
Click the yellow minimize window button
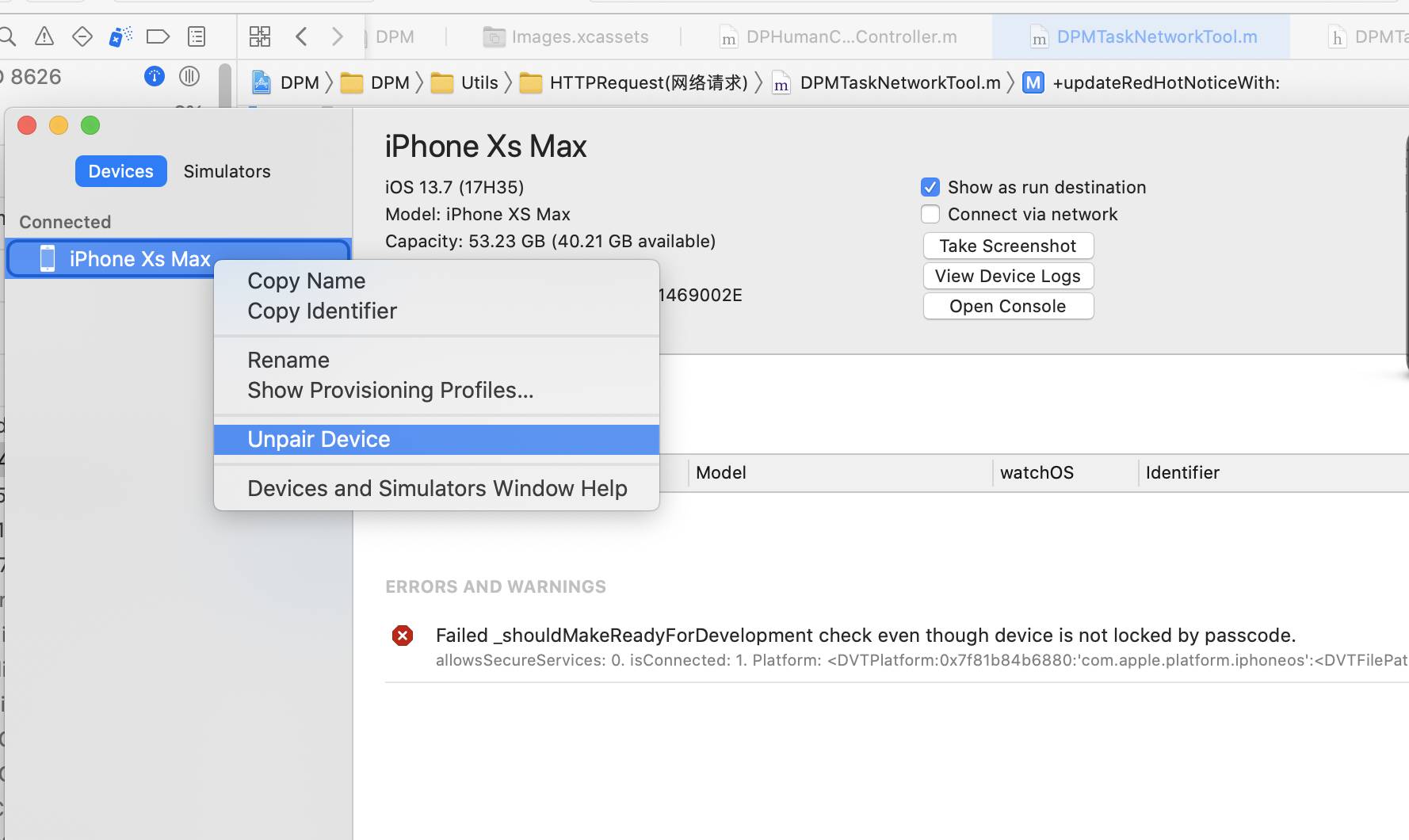click(59, 125)
